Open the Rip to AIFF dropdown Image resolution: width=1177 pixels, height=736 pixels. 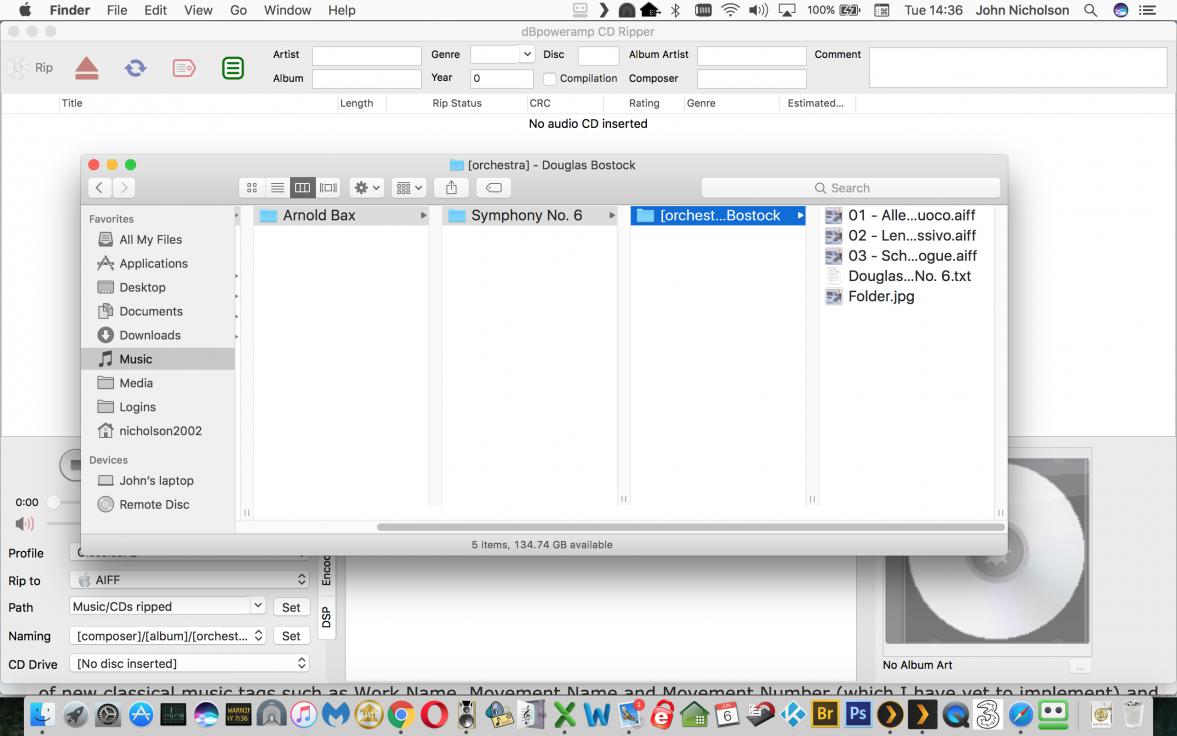[189, 580]
